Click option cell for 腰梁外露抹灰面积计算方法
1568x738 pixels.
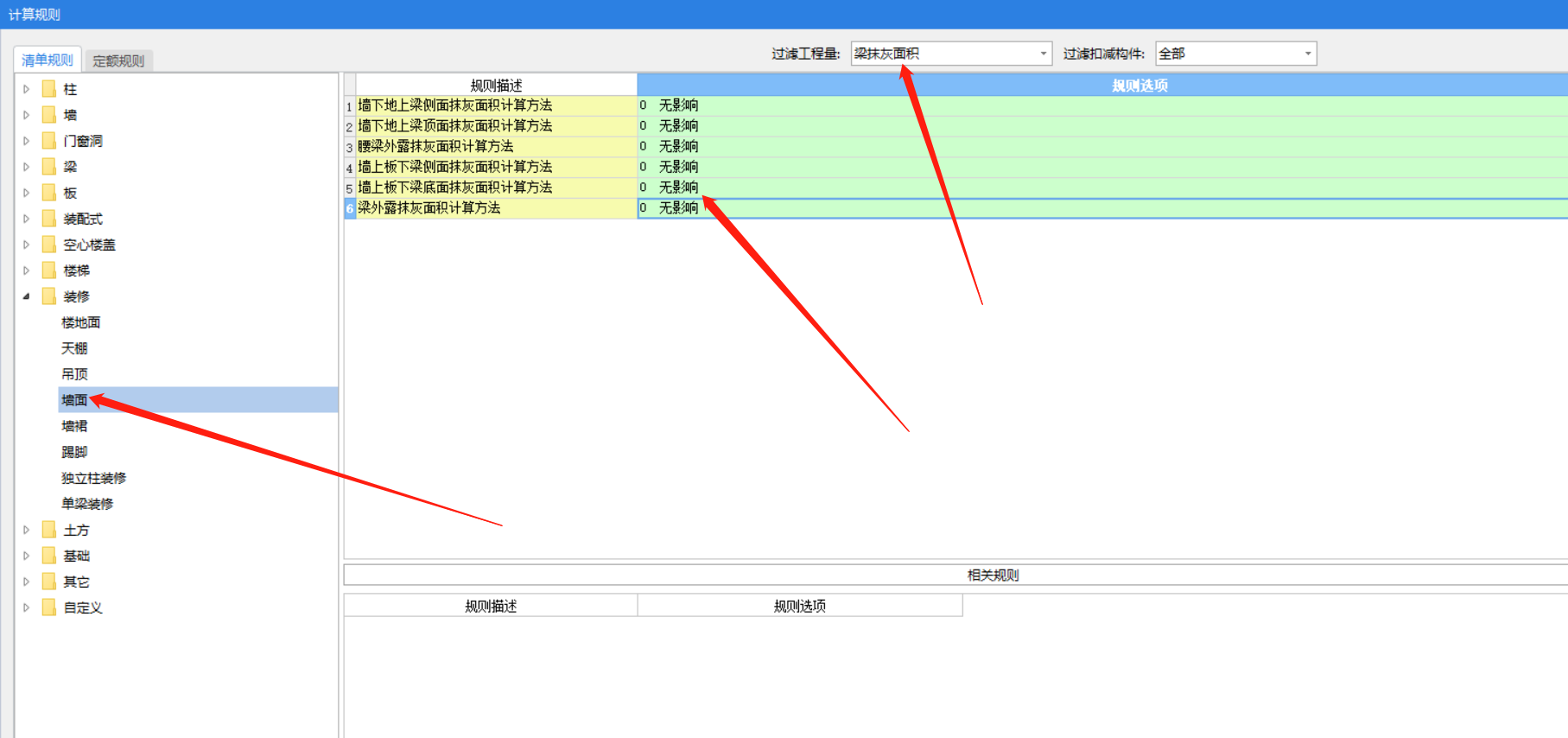(x=1102, y=147)
